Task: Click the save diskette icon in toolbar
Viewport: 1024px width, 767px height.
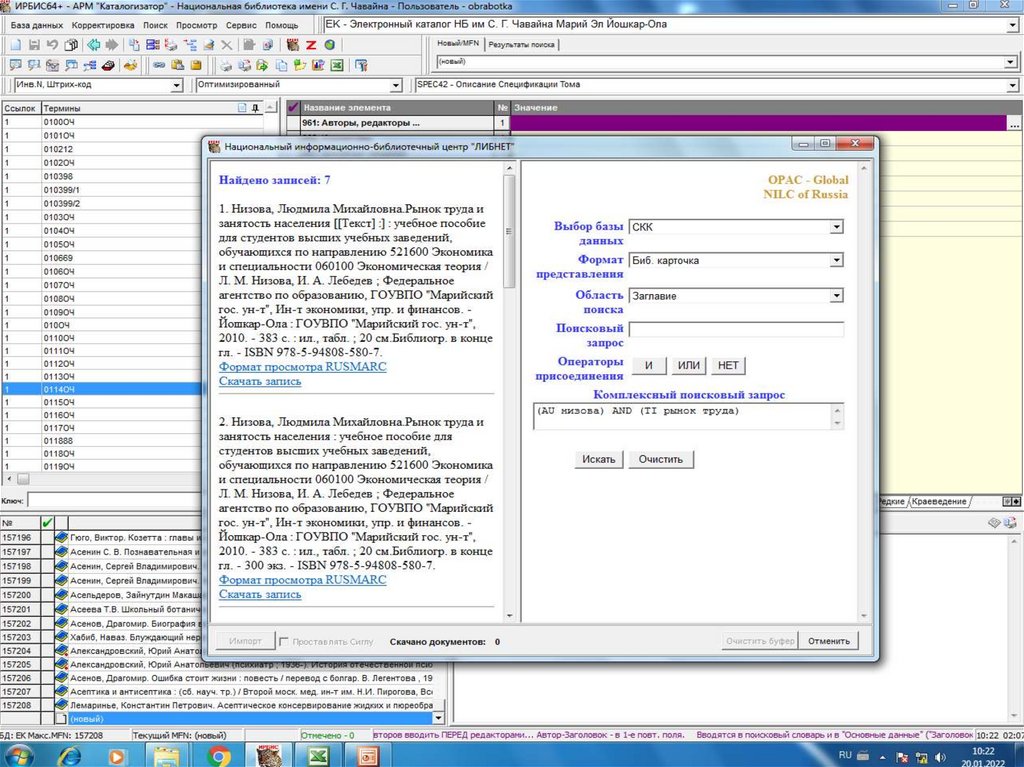Action: pos(35,45)
